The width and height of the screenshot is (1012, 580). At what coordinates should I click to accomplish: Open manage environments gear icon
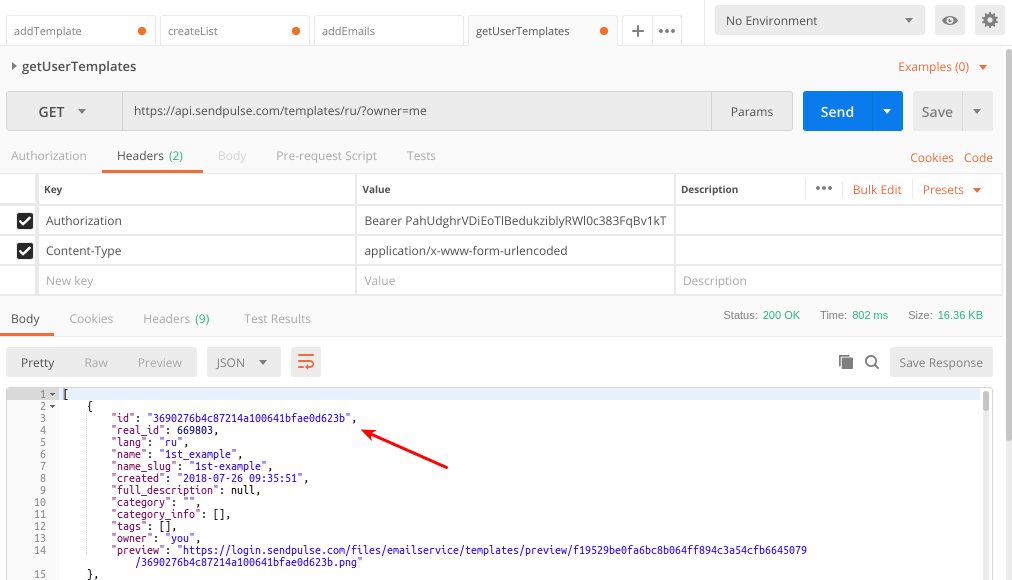pyautogui.click(x=989, y=20)
